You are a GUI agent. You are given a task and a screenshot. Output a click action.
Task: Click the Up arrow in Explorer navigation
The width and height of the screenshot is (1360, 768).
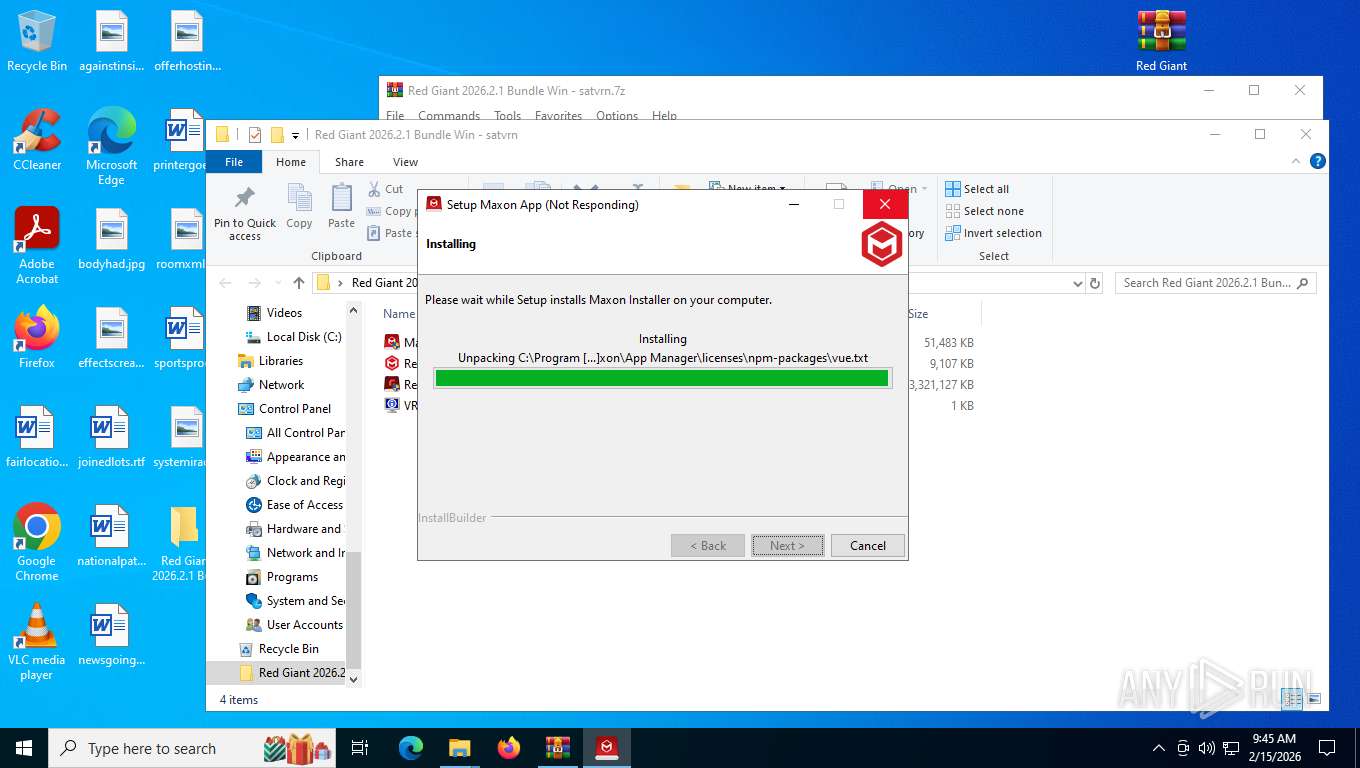[299, 283]
